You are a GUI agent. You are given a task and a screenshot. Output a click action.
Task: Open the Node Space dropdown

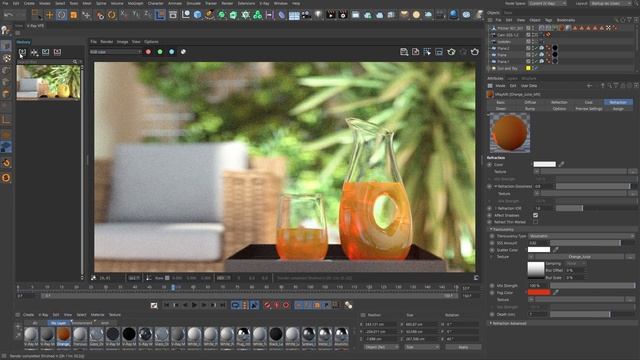click(x=547, y=3)
